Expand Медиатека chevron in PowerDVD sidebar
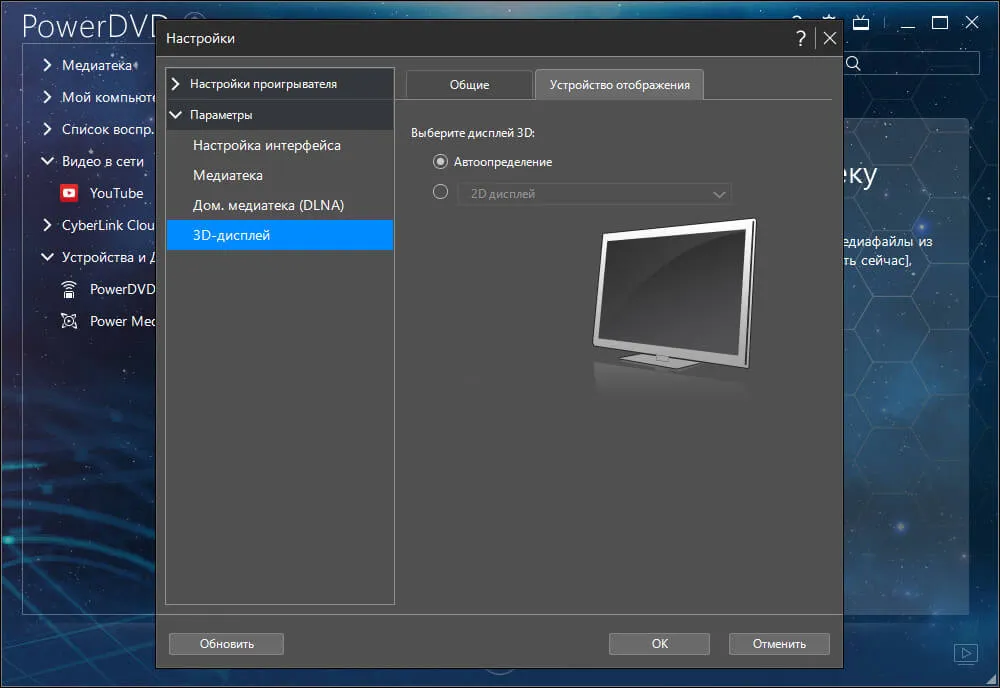Image resolution: width=1000 pixels, height=688 pixels. pyautogui.click(x=47, y=65)
